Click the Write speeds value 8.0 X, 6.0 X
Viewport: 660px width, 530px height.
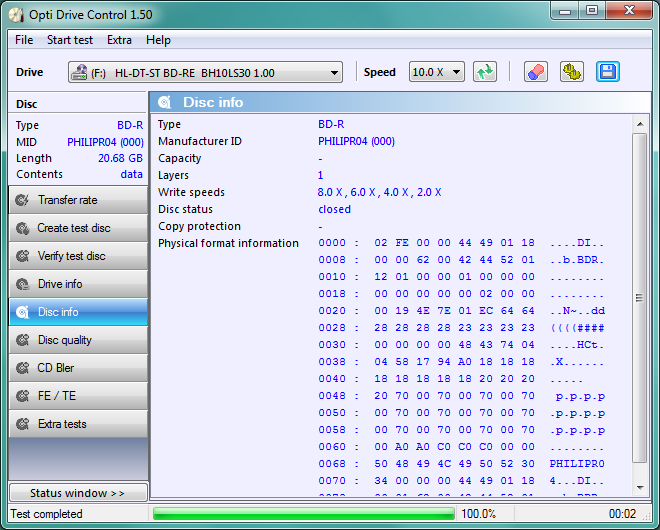[x=379, y=192]
